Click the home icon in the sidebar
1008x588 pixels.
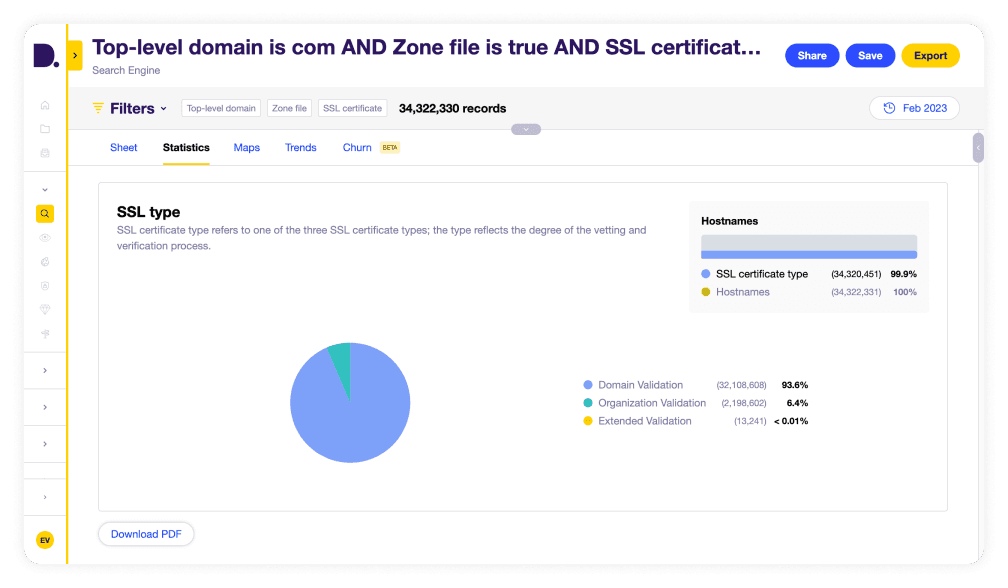pyautogui.click(x=45, y=105)
